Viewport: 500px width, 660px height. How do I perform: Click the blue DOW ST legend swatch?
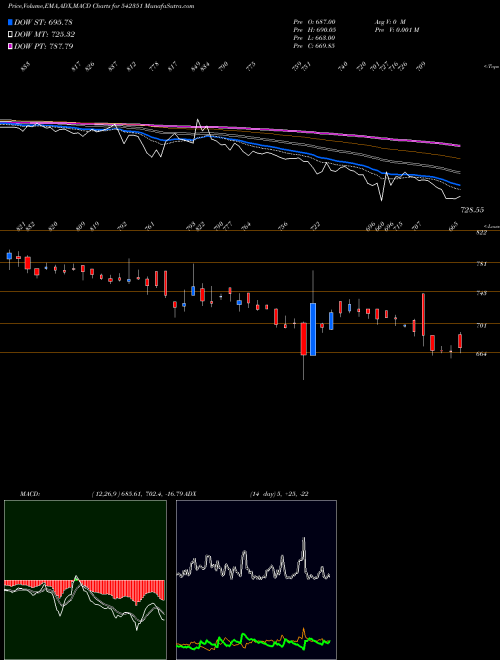(x=11, y=22)
